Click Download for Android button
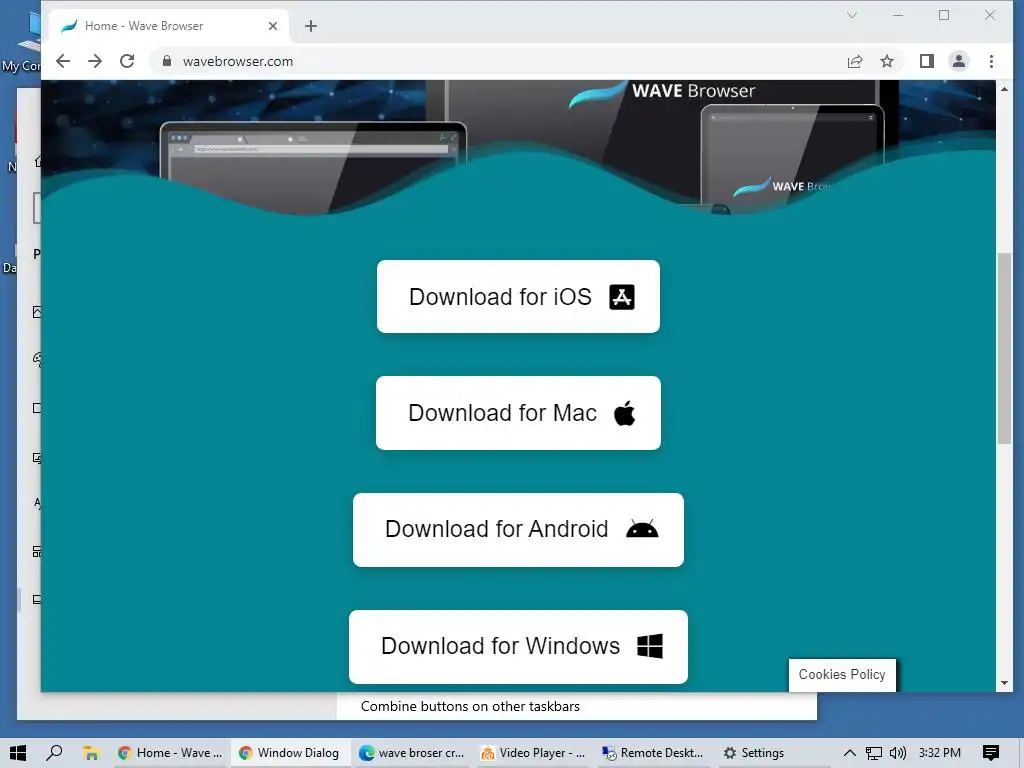Screen dimensions: 1024x768 pos(519,530)
